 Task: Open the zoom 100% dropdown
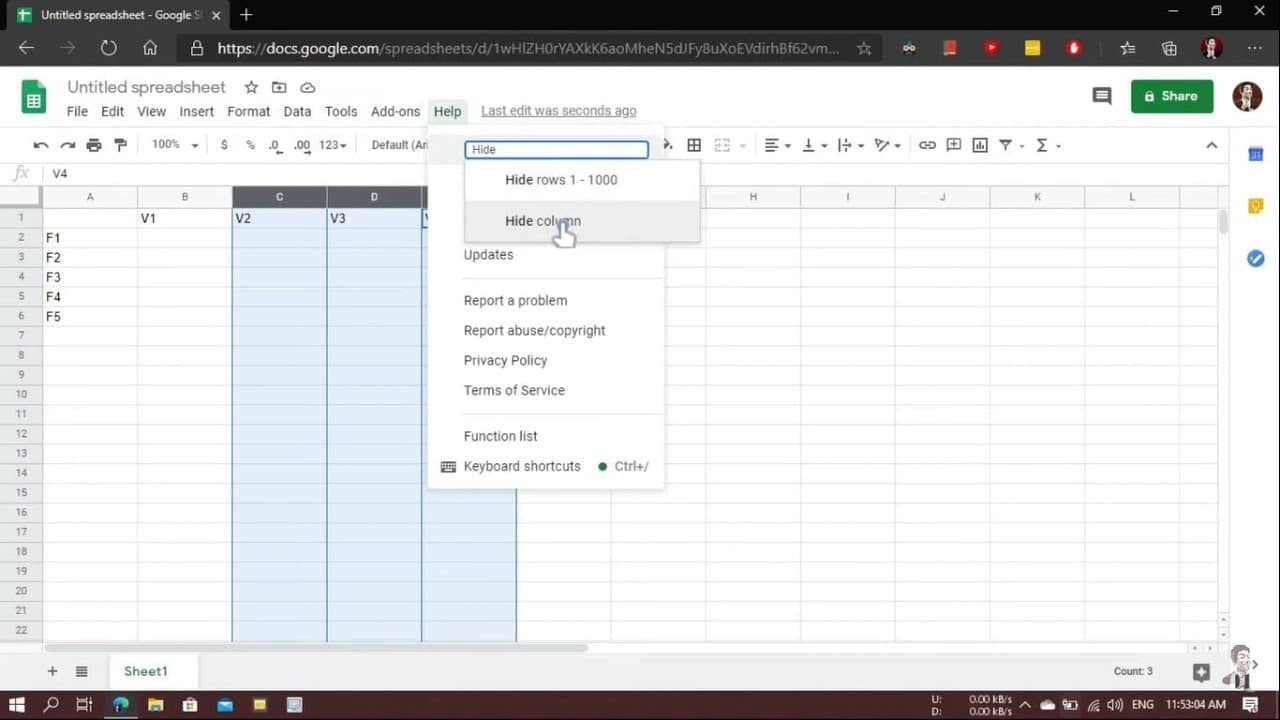(x=175, y=145)
